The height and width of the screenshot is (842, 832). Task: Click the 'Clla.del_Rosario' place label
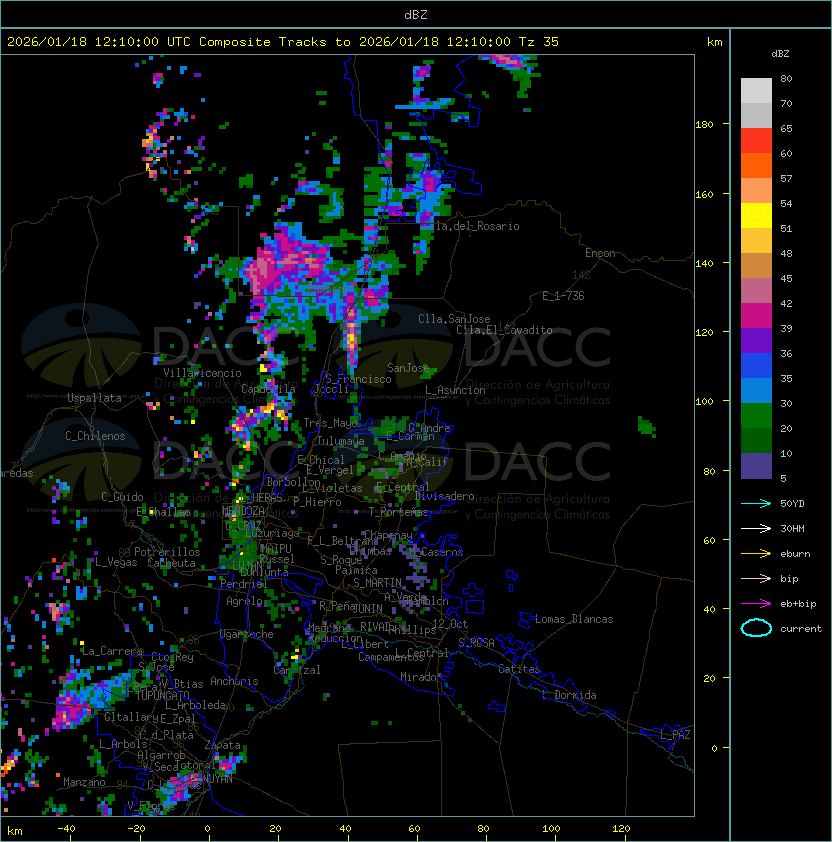[470, 226]
